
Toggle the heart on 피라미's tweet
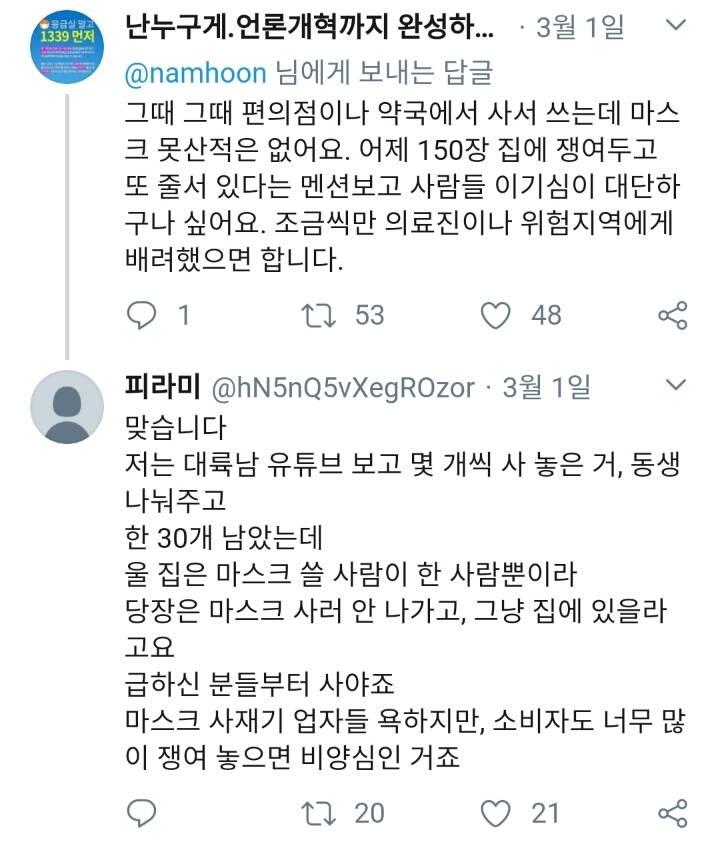click(x=496, y=812)
